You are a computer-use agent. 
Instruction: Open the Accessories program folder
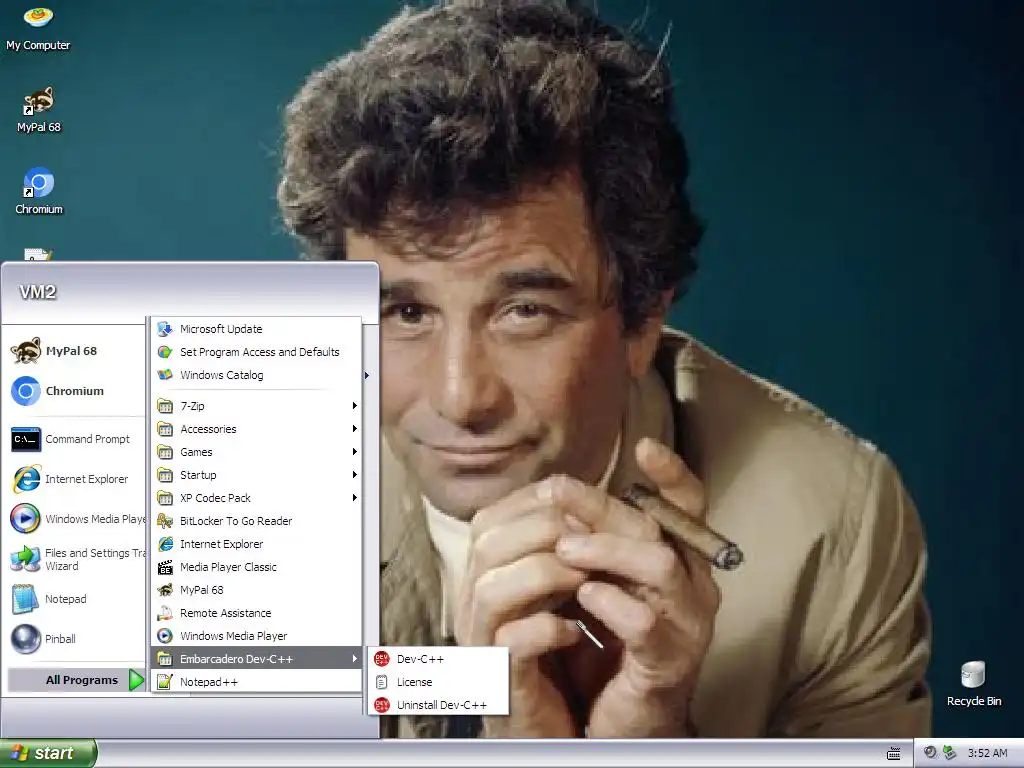tap(257, 428)
